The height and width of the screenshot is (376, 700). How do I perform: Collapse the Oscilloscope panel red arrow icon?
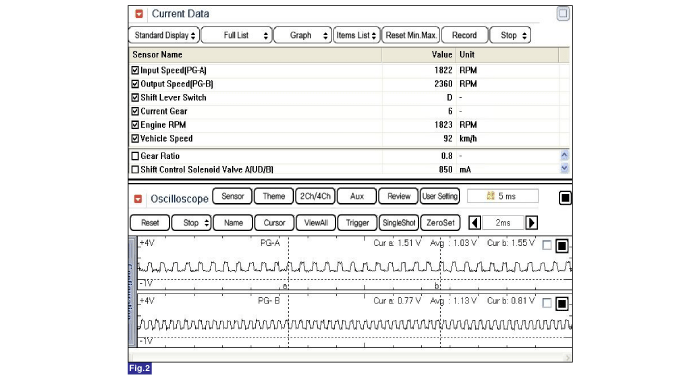138,199
